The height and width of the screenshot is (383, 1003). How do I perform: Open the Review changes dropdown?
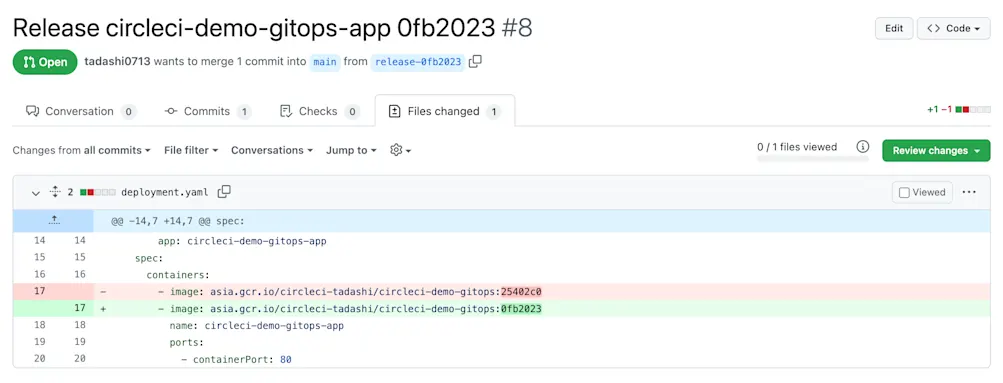(936, 150)
